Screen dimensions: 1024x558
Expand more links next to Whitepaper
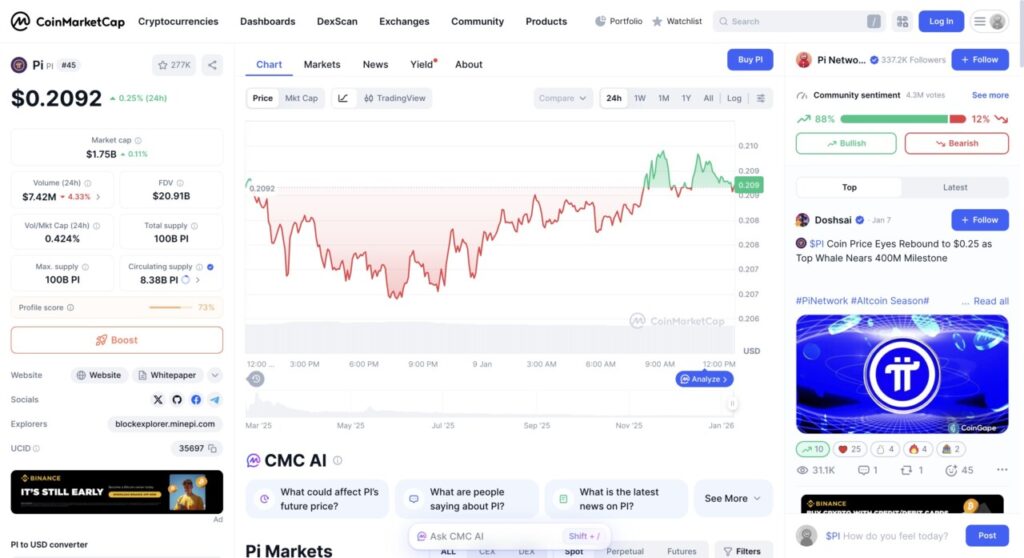tap(215, 375)
